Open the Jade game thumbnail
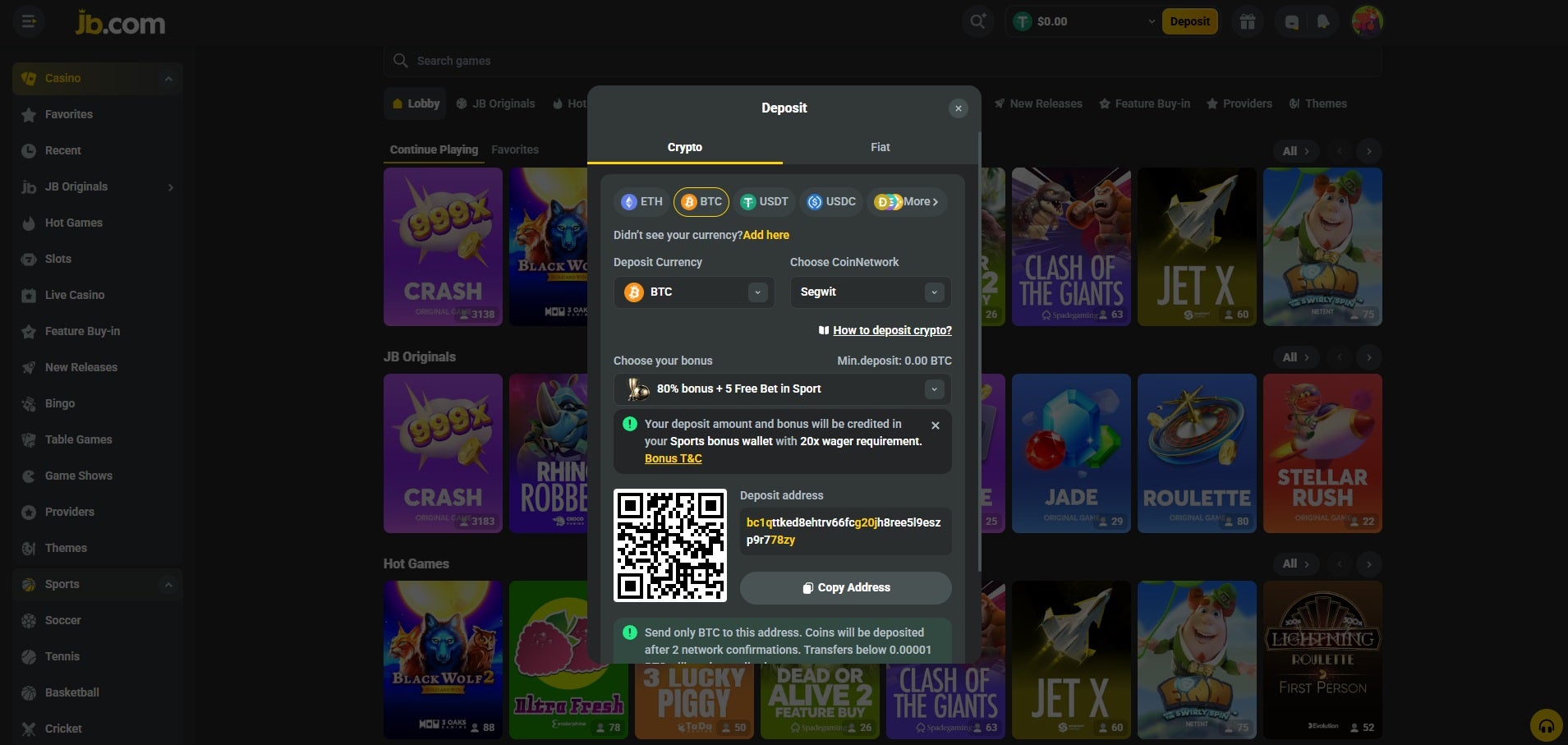1568x745 pixels. click(1071, 453)
